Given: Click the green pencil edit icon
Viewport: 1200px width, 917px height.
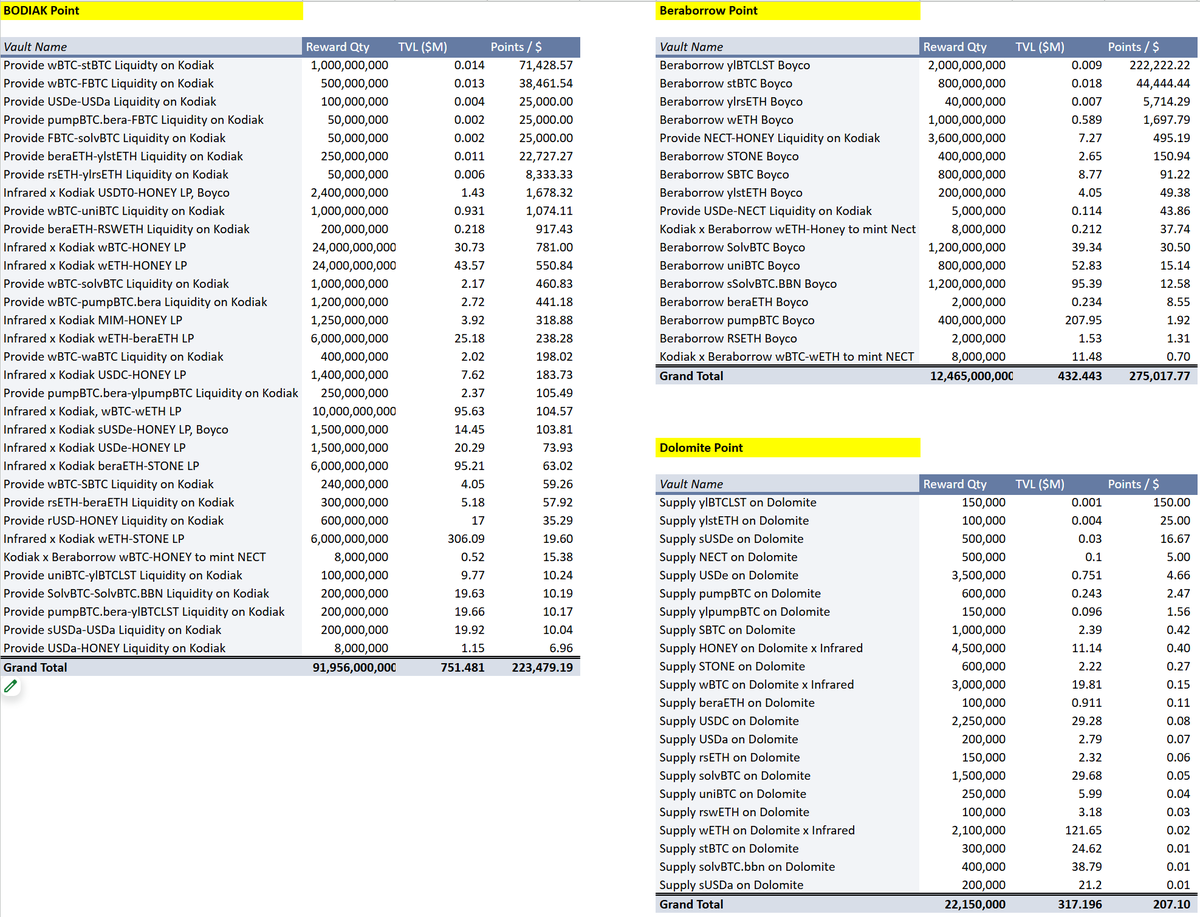Looking at the screenshot, I should coord(11,686).
